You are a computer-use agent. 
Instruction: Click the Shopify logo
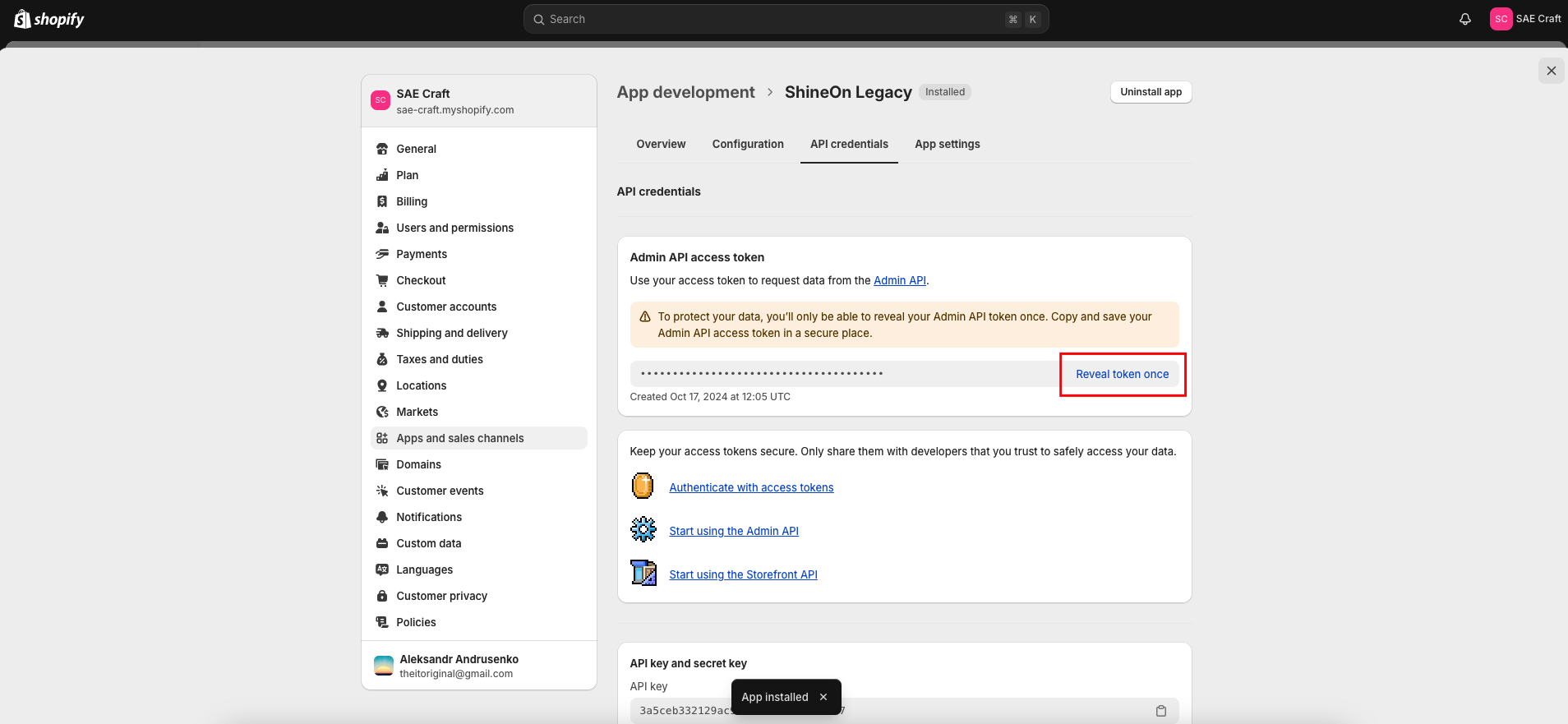click(x=49, y=19)
